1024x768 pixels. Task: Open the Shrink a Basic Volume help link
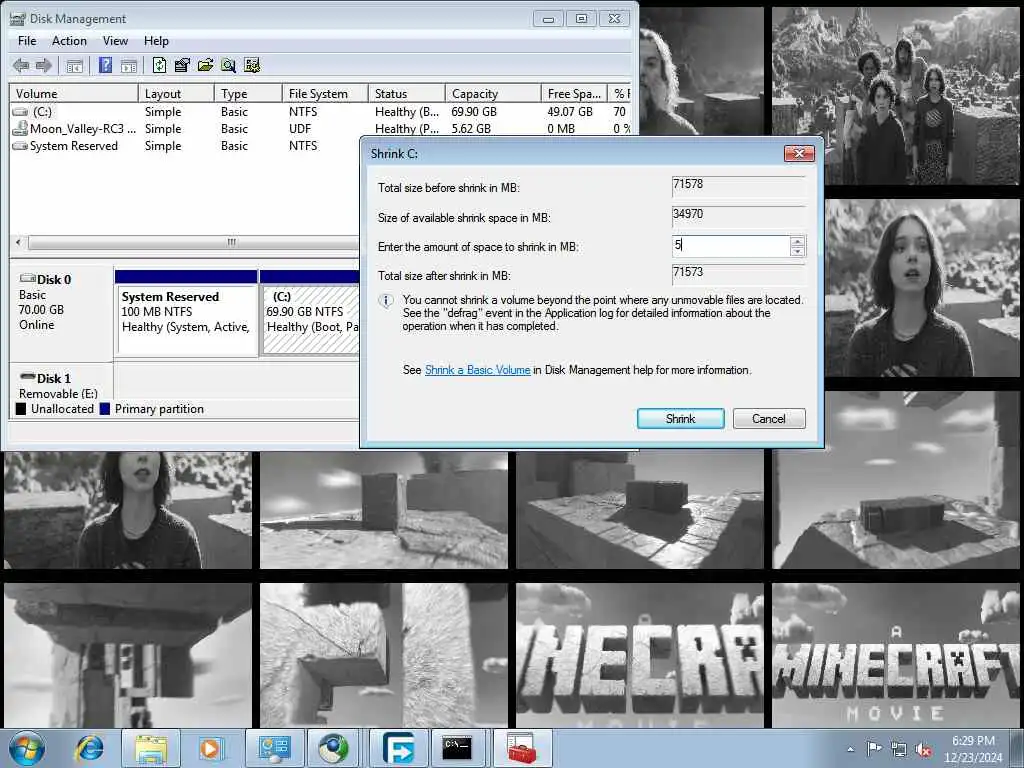(x=477, y=370)
